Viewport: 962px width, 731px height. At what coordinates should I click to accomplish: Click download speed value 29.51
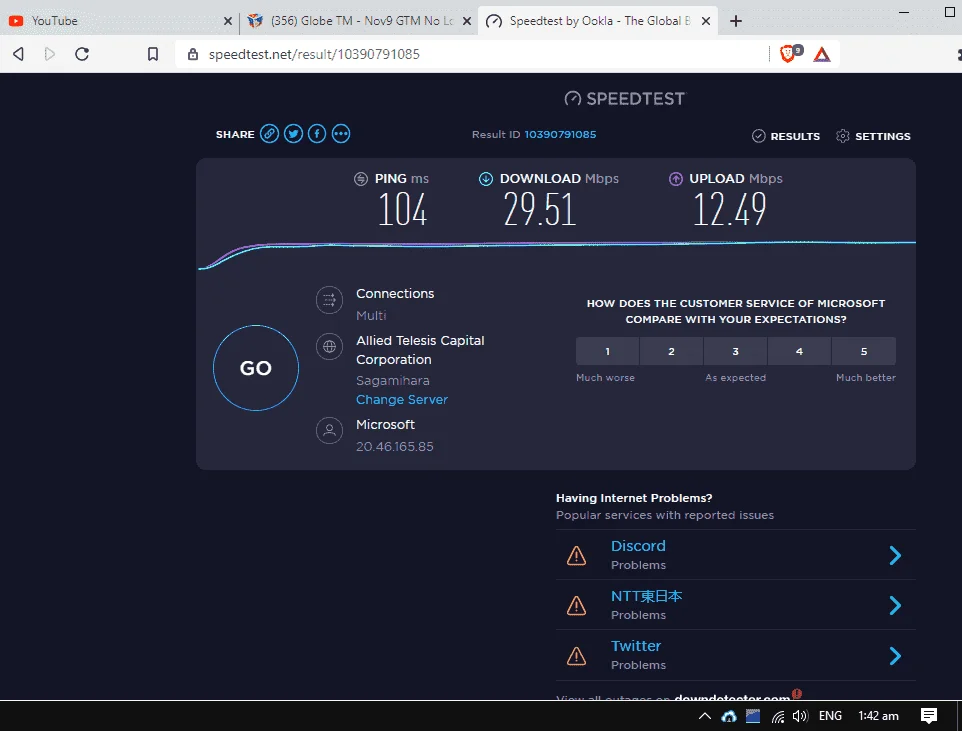point(540,209)
